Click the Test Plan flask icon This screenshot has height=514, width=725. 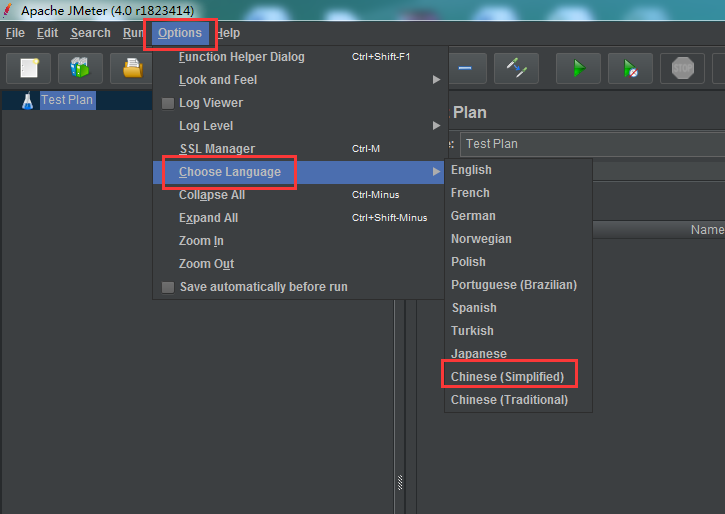(27, 100)
